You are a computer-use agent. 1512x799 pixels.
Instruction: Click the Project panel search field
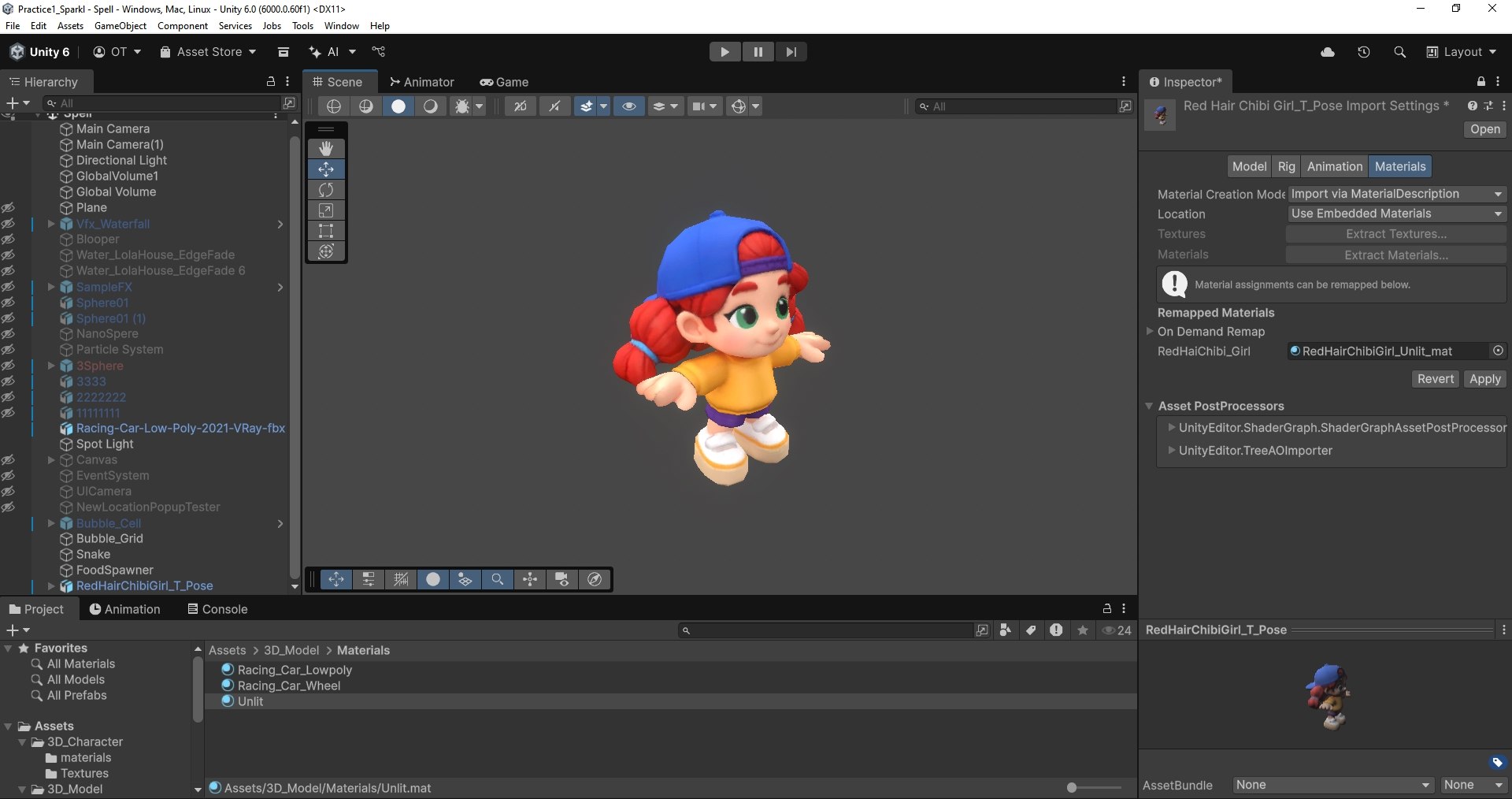pos(825,630)
